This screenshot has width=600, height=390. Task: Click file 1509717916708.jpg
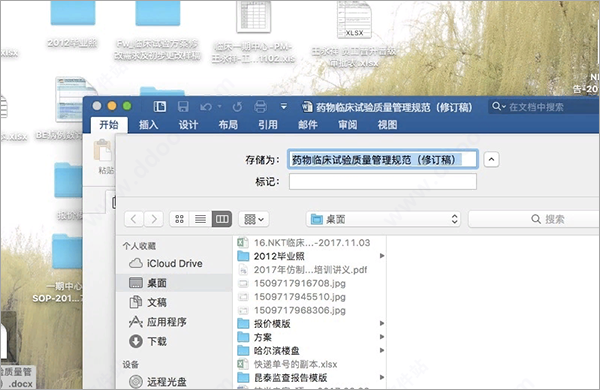pyautogui.click(x=309, y=283)
